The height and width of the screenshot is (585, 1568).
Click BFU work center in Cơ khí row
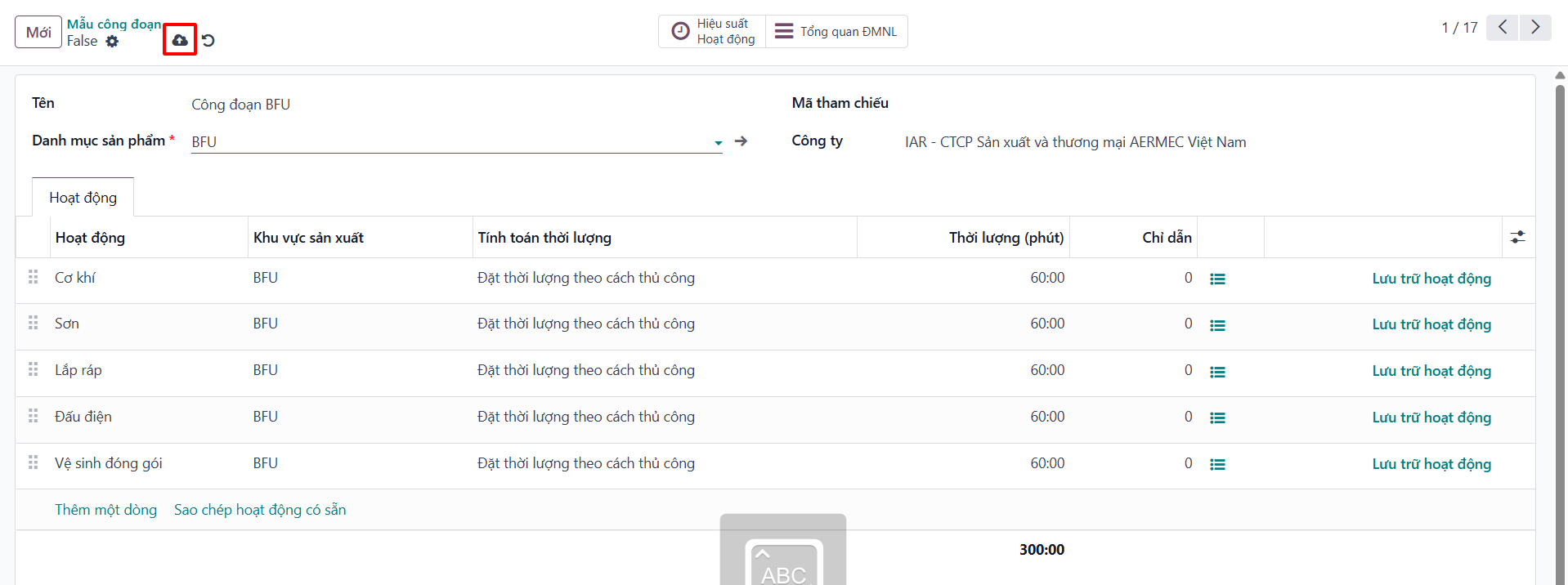pyautogui.click(x=266, y=278)
